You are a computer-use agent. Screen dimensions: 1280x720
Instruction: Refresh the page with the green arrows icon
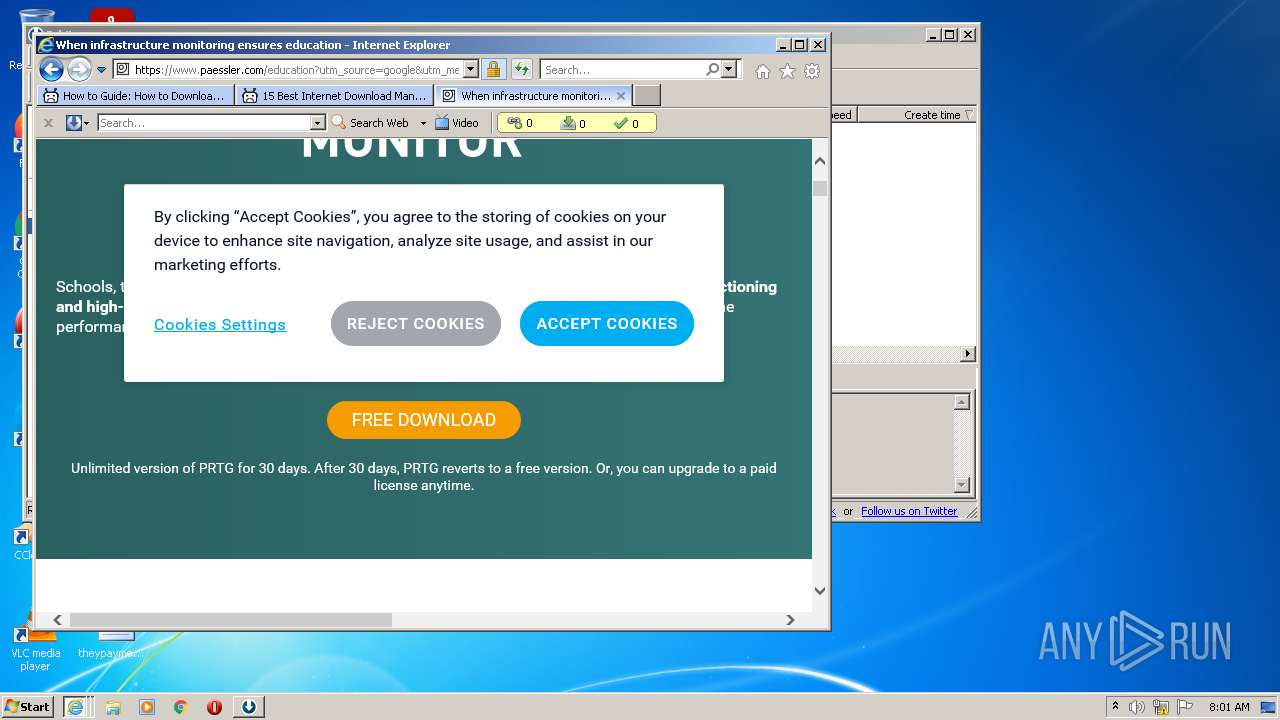[x=522, y=70]
